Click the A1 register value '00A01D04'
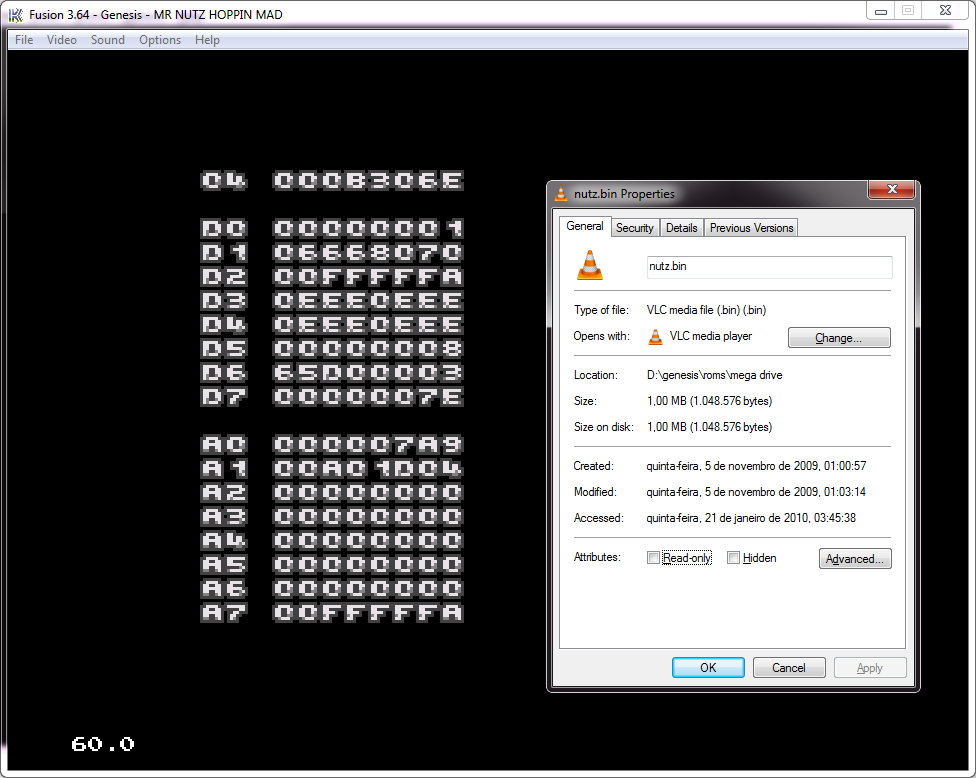This screenshot has height=778, width=976. click(368, 468)
